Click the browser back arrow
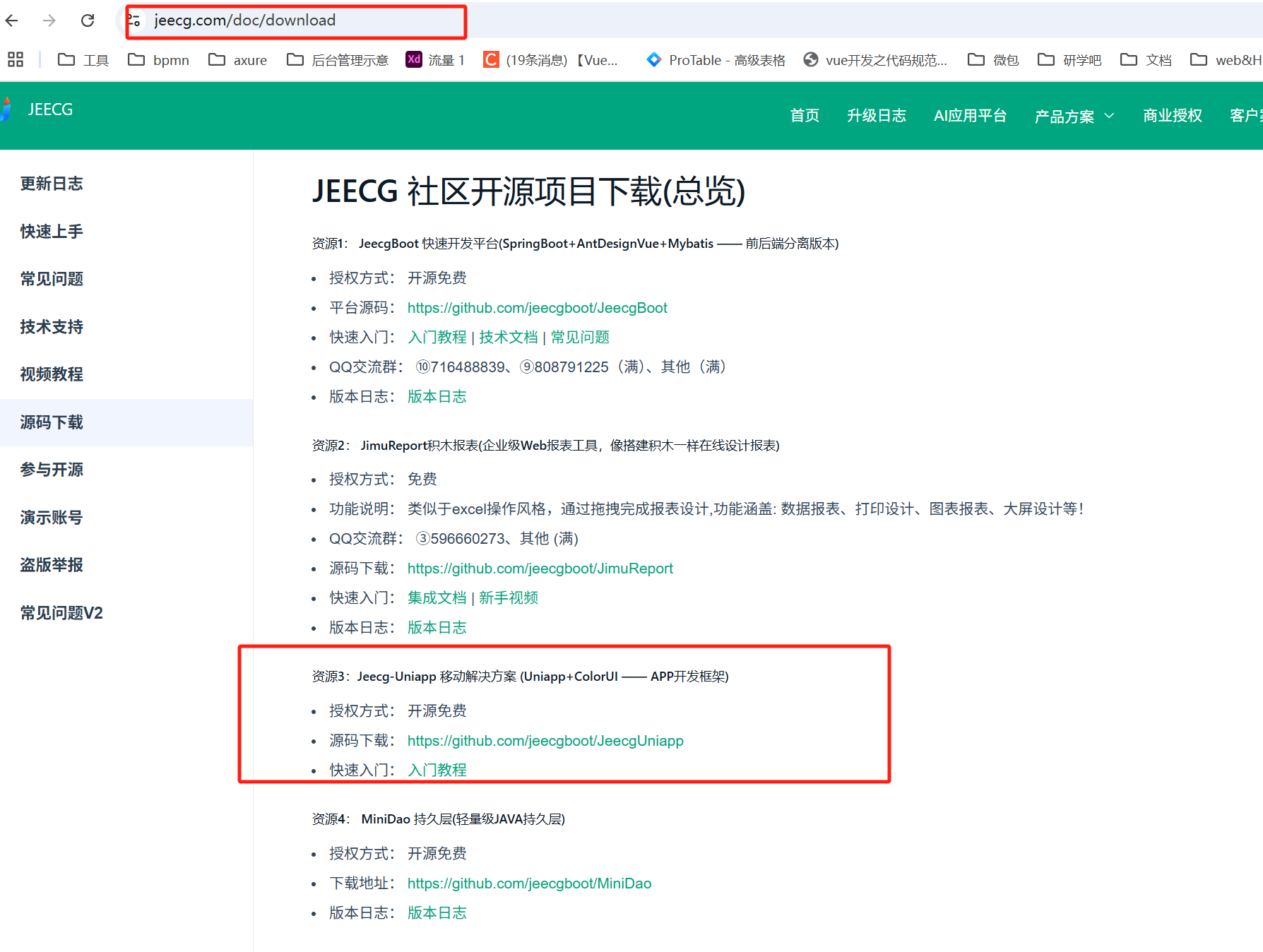Viewport: 1263px width, 952px height. pyautogui.click(x=12, y=20)
